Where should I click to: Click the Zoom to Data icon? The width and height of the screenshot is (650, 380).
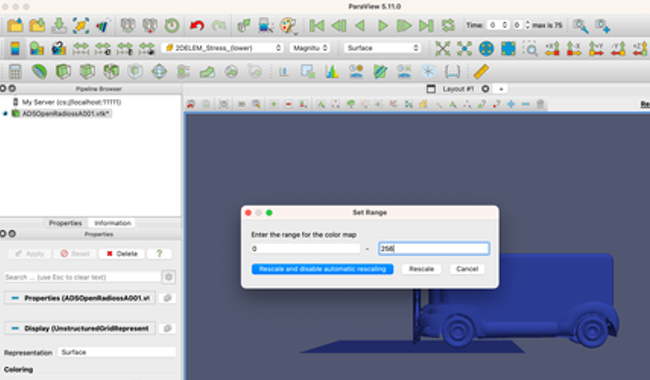tap(464, 48)
